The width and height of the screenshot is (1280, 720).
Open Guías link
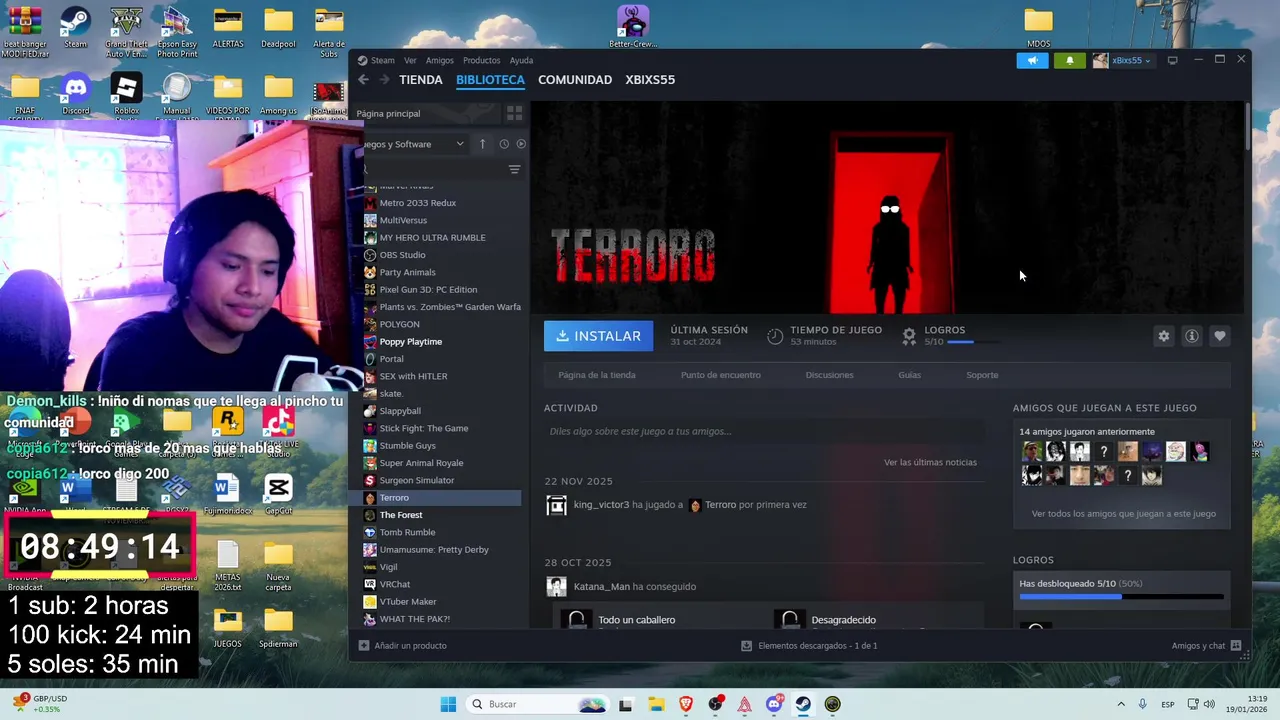tap(909, 375)
